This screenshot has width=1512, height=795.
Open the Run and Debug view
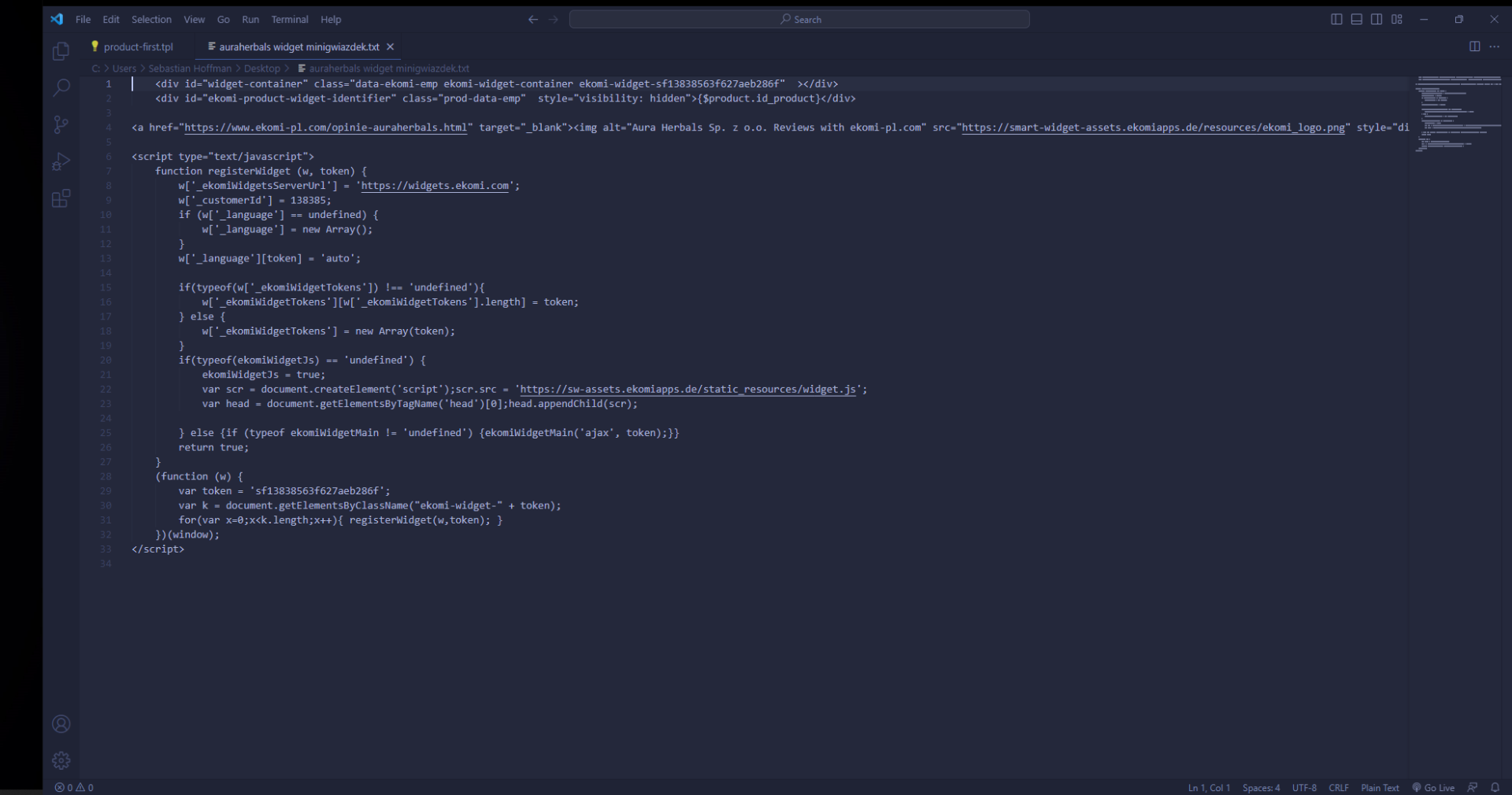pyautogui.click(x=61, y=161)
